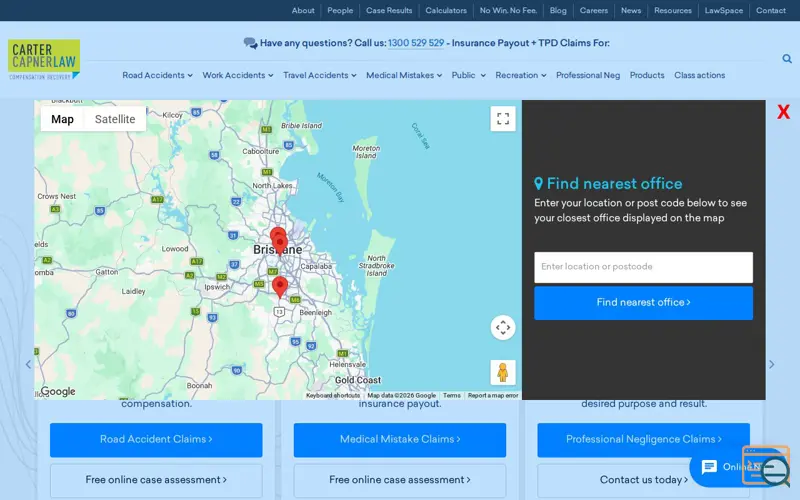The width and height of the screenshot is (800, 500).
Task: Click Professional Negligence Claims button
Action: pyautogui.click(x=643, y=439)
